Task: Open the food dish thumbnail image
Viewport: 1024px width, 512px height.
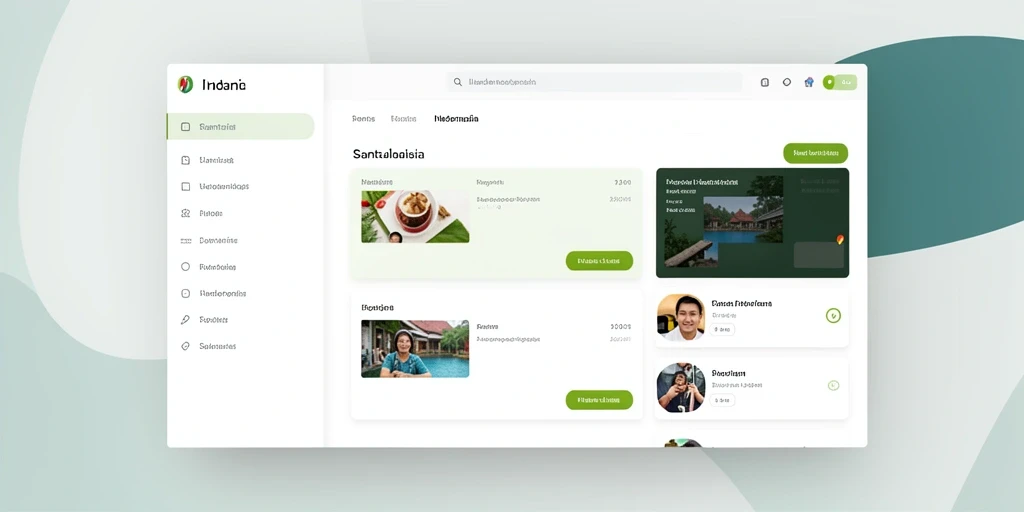Action: [415, 217]
